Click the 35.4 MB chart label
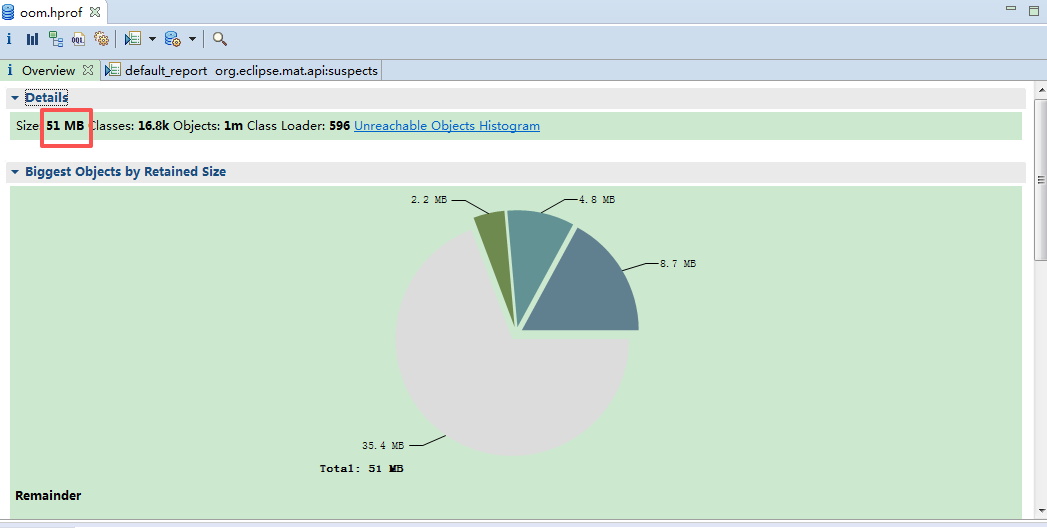1047x528 pixels. point(383,445)
